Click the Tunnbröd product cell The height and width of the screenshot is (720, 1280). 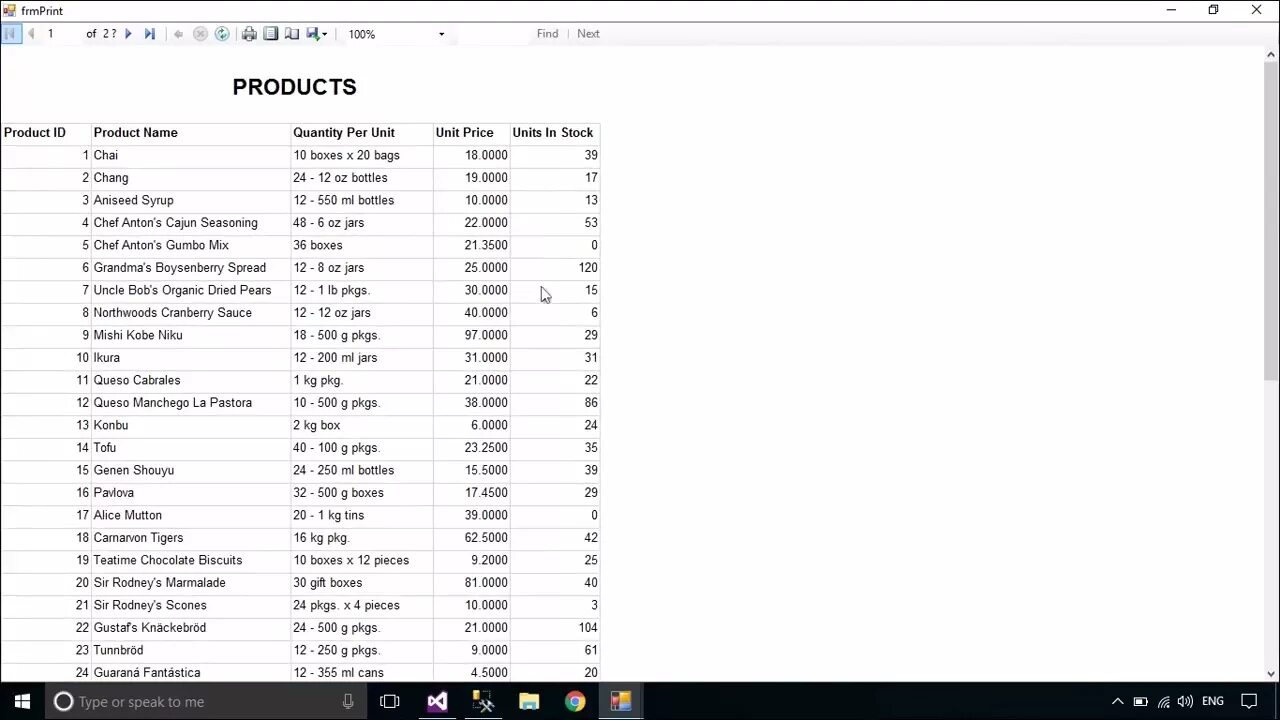click(x=190, y=650)
